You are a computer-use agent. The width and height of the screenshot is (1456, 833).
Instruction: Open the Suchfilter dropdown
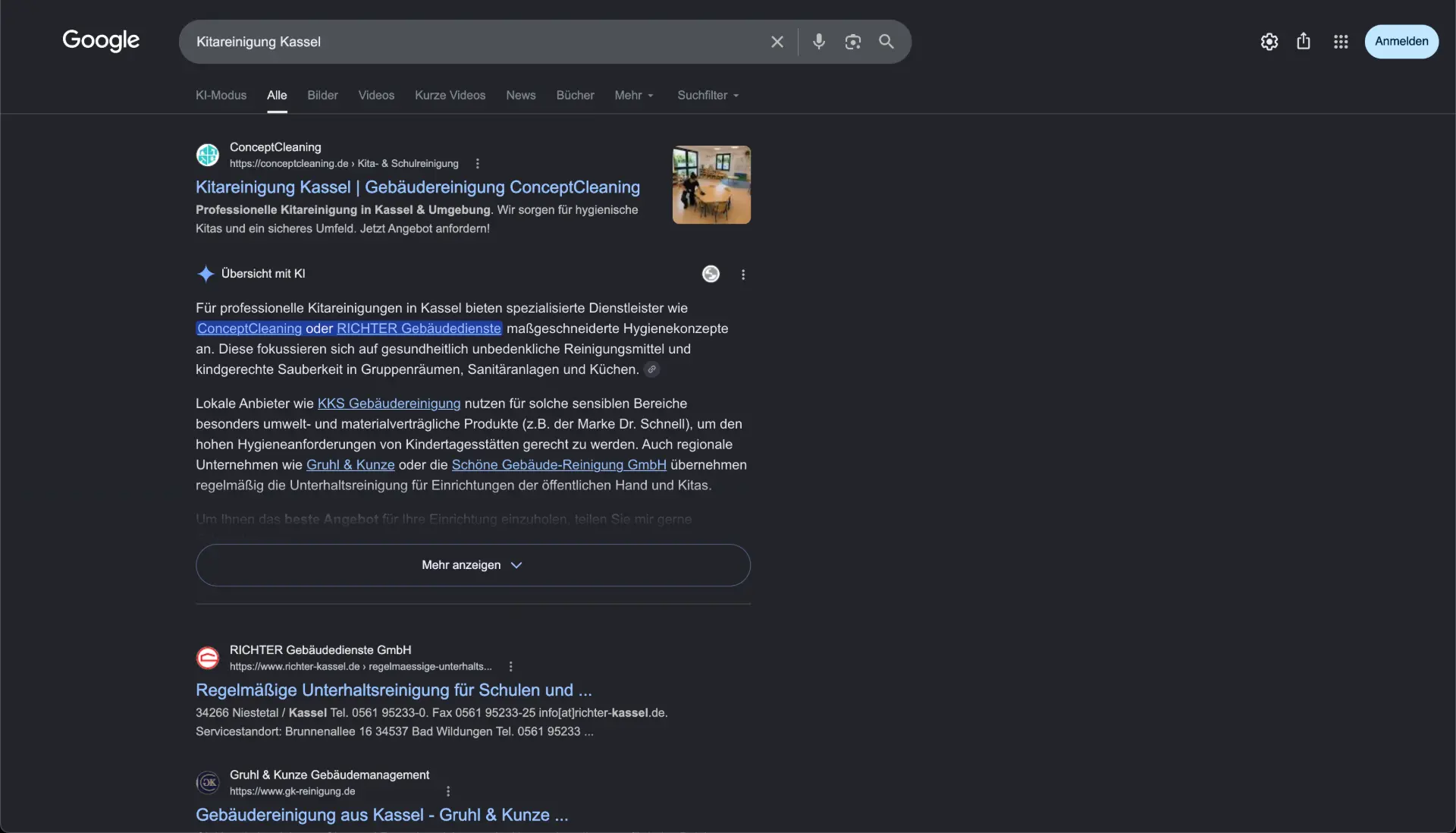tap(708, 96)
